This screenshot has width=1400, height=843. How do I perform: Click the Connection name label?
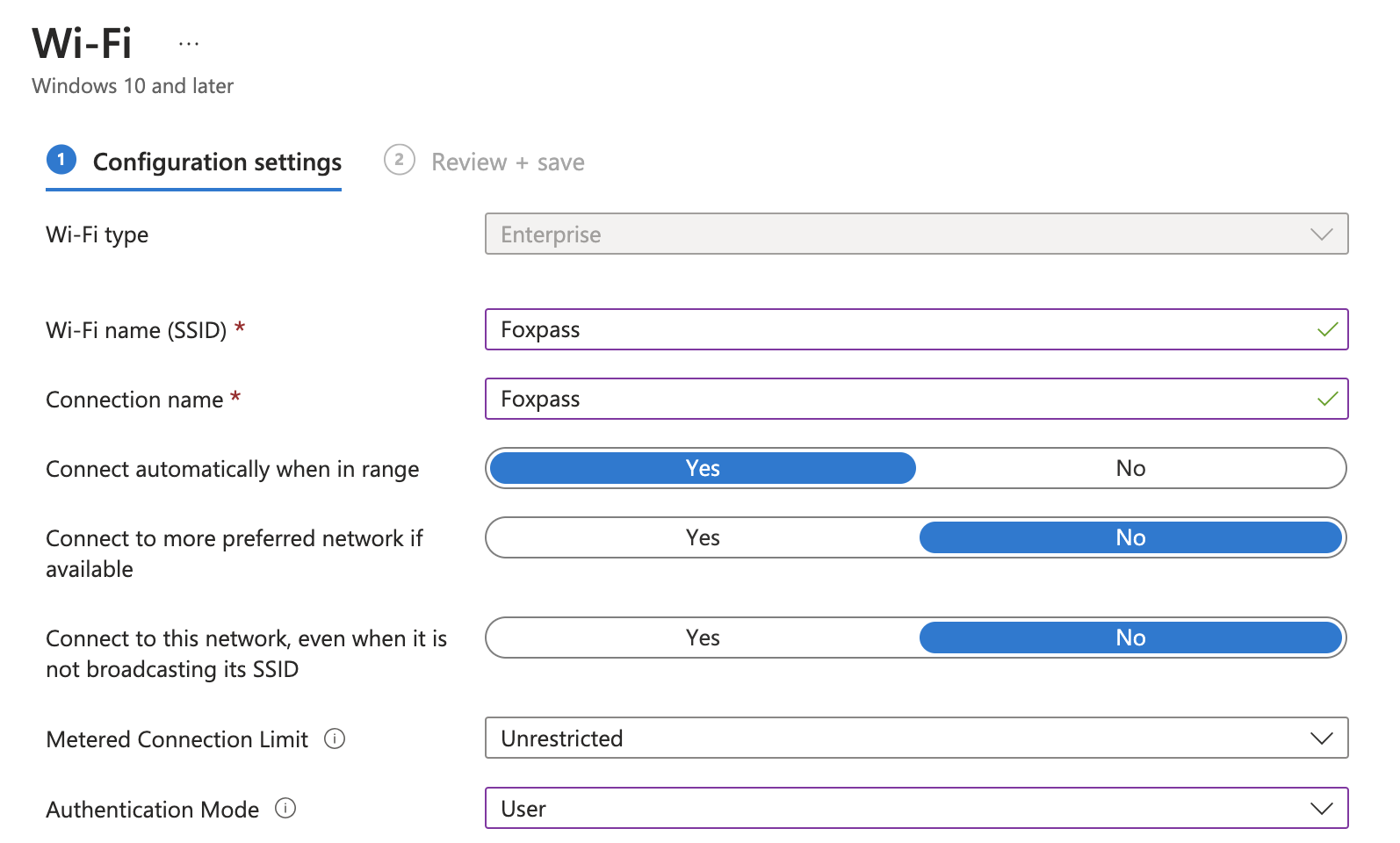pos(134,400)
